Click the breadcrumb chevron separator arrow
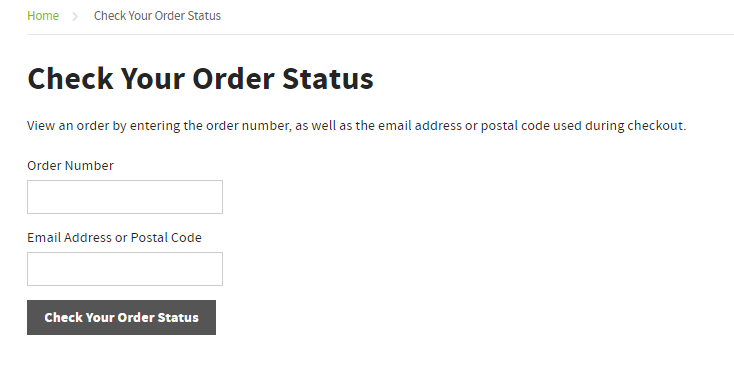 coord(75,16)
